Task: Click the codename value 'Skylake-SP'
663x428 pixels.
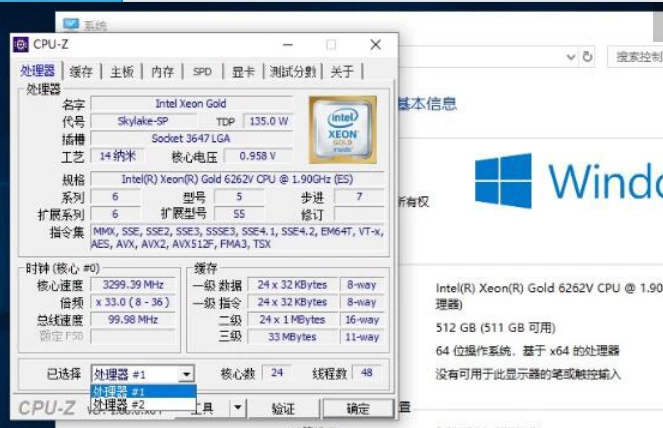Action: click(143, 121)
